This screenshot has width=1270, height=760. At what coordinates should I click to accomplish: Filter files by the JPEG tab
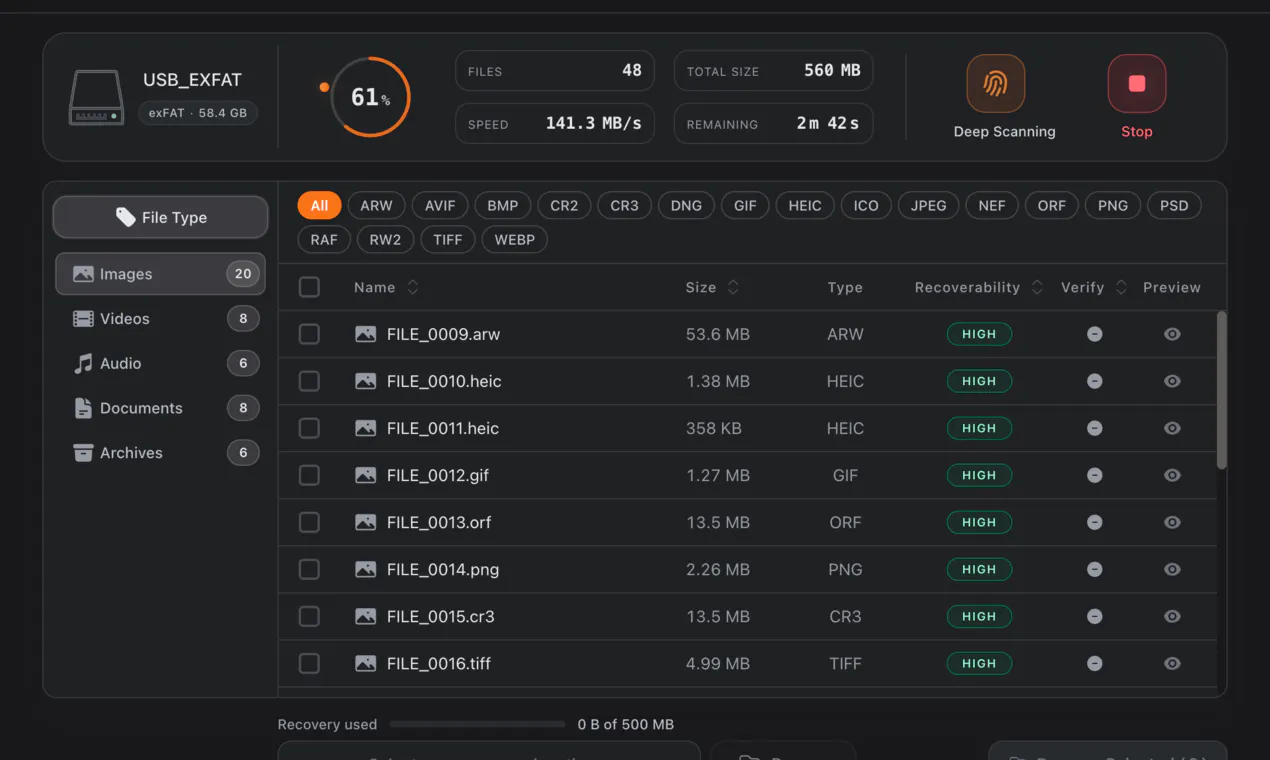(x=928, y=206)
